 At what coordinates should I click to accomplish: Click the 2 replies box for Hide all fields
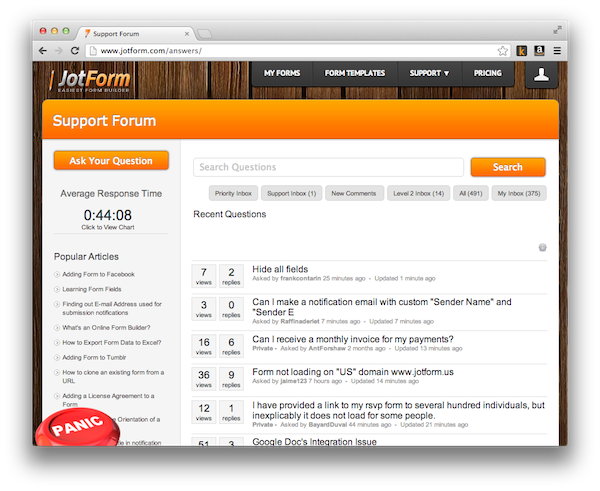tap(231, 276)
